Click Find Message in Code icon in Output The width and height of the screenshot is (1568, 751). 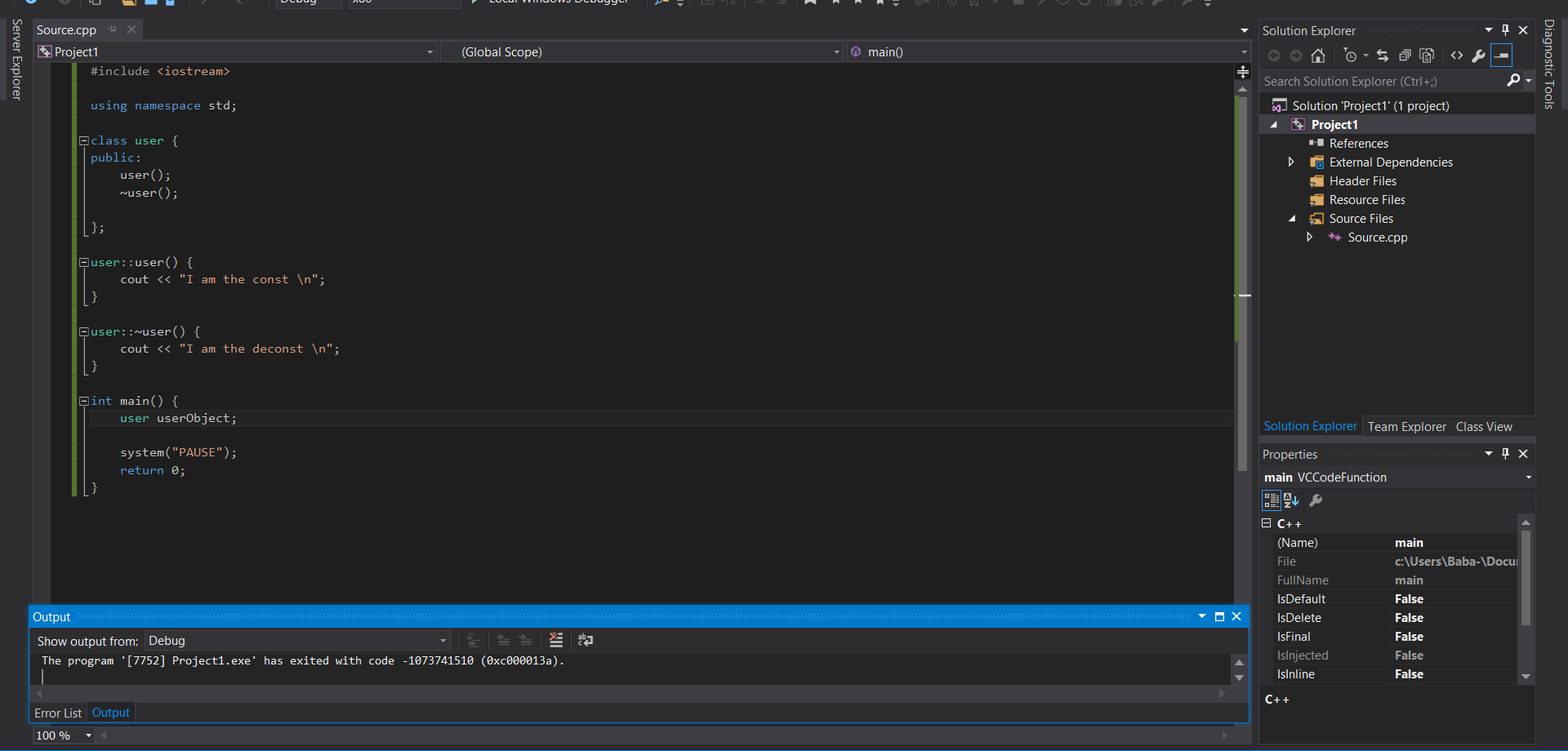(473, 640)
